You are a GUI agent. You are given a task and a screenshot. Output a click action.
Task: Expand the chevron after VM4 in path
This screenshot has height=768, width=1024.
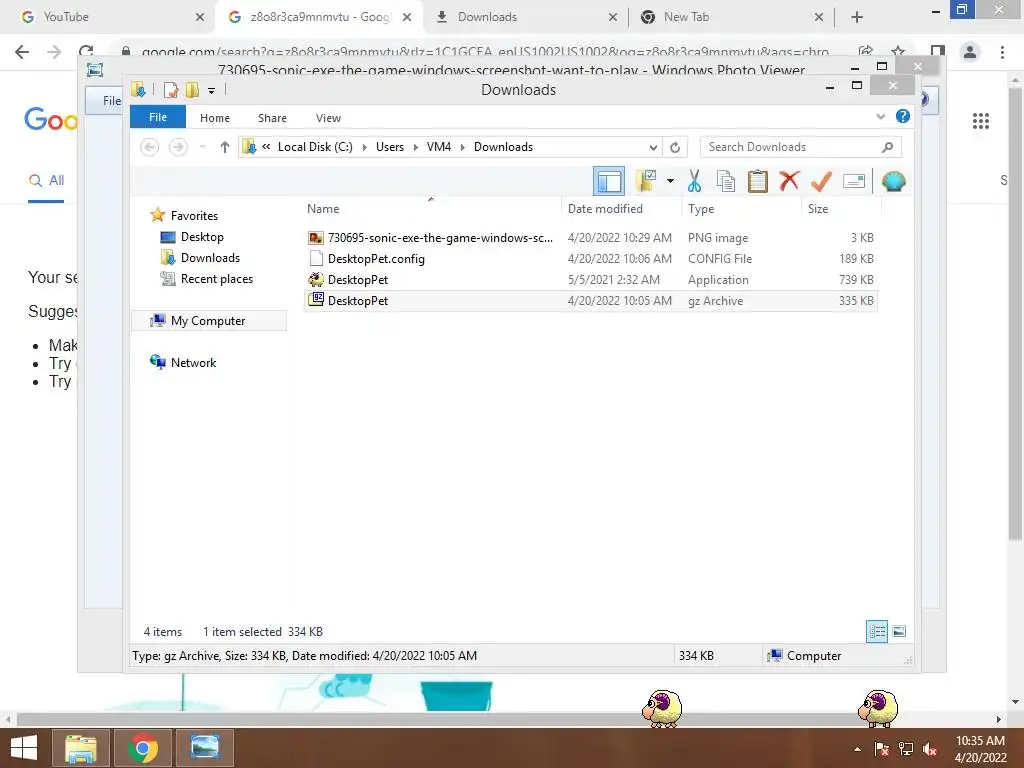462,147
